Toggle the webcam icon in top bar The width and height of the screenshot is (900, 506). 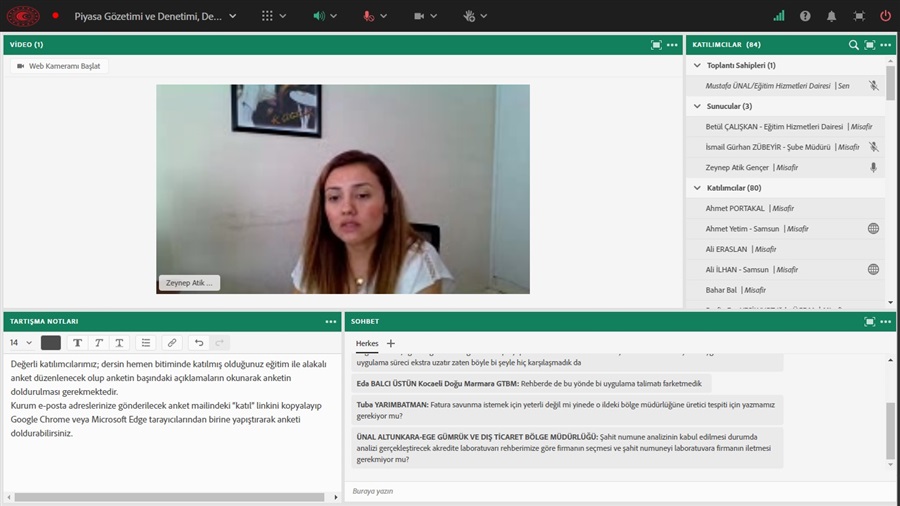tap(419, 16)
